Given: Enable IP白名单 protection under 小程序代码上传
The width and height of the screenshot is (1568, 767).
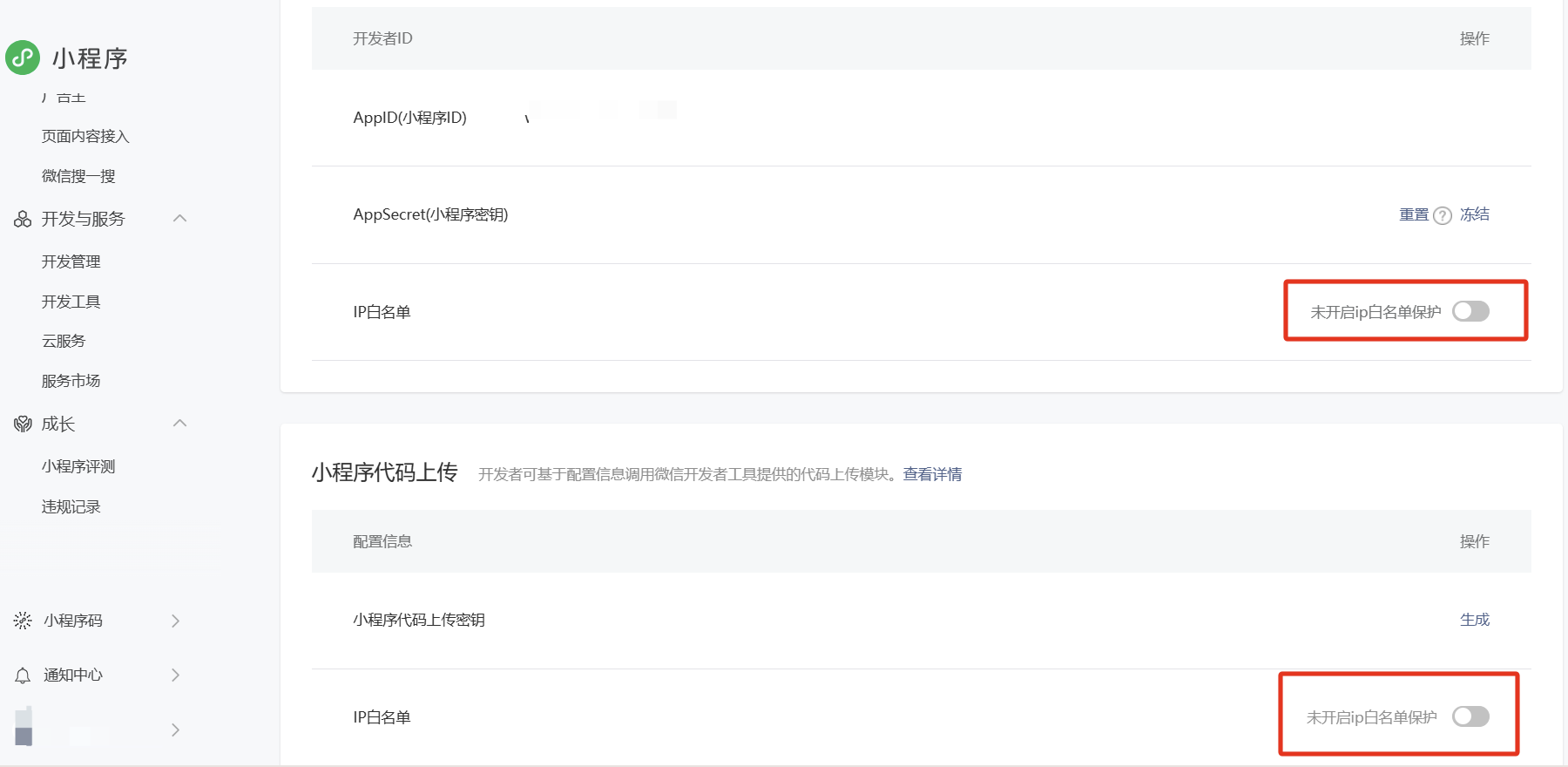Looking at the screenshot, I should click(x=1470, y=716).
